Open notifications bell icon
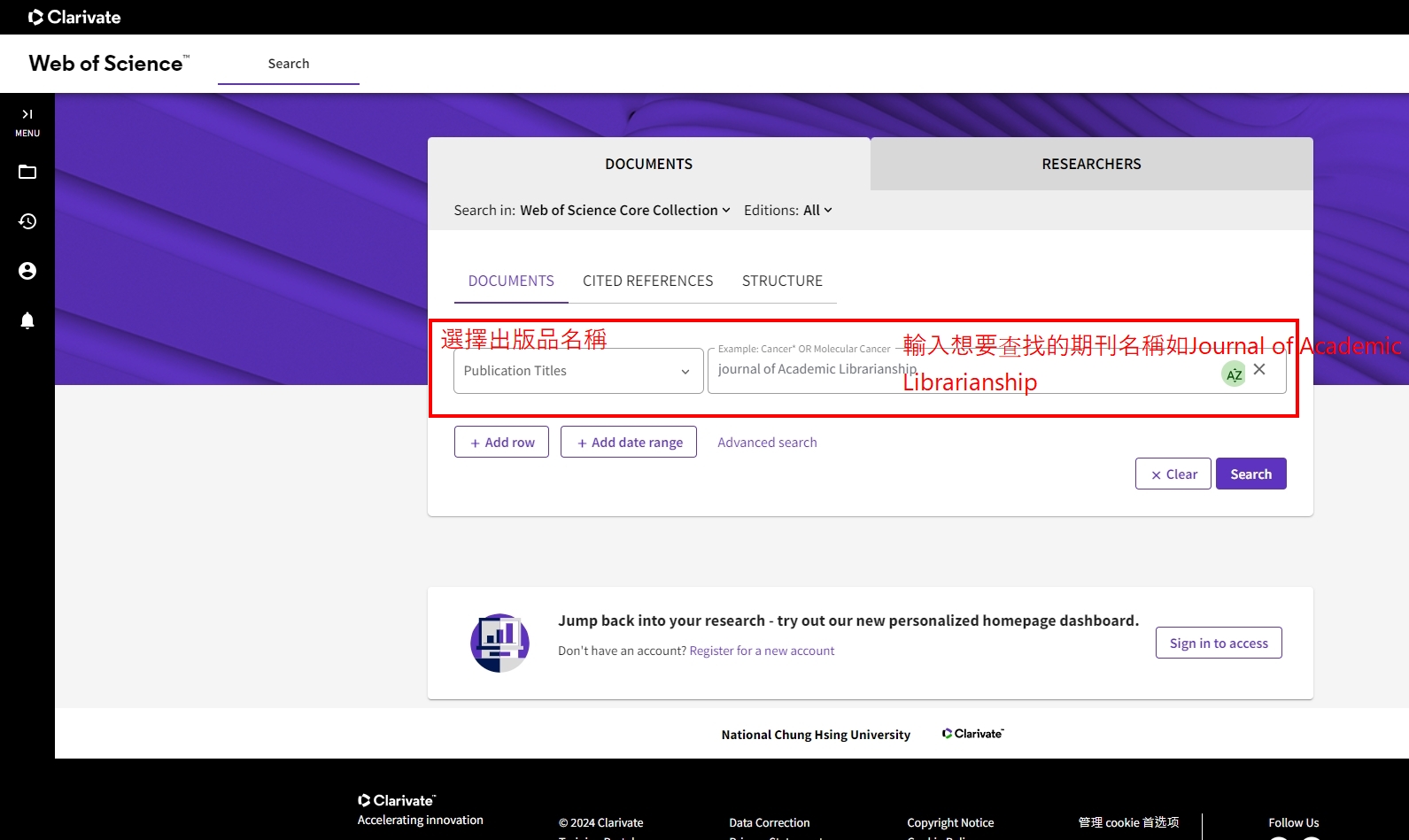Image resolution: width=1409 pixels, height=840 pixels. click(x=27, y=320)
